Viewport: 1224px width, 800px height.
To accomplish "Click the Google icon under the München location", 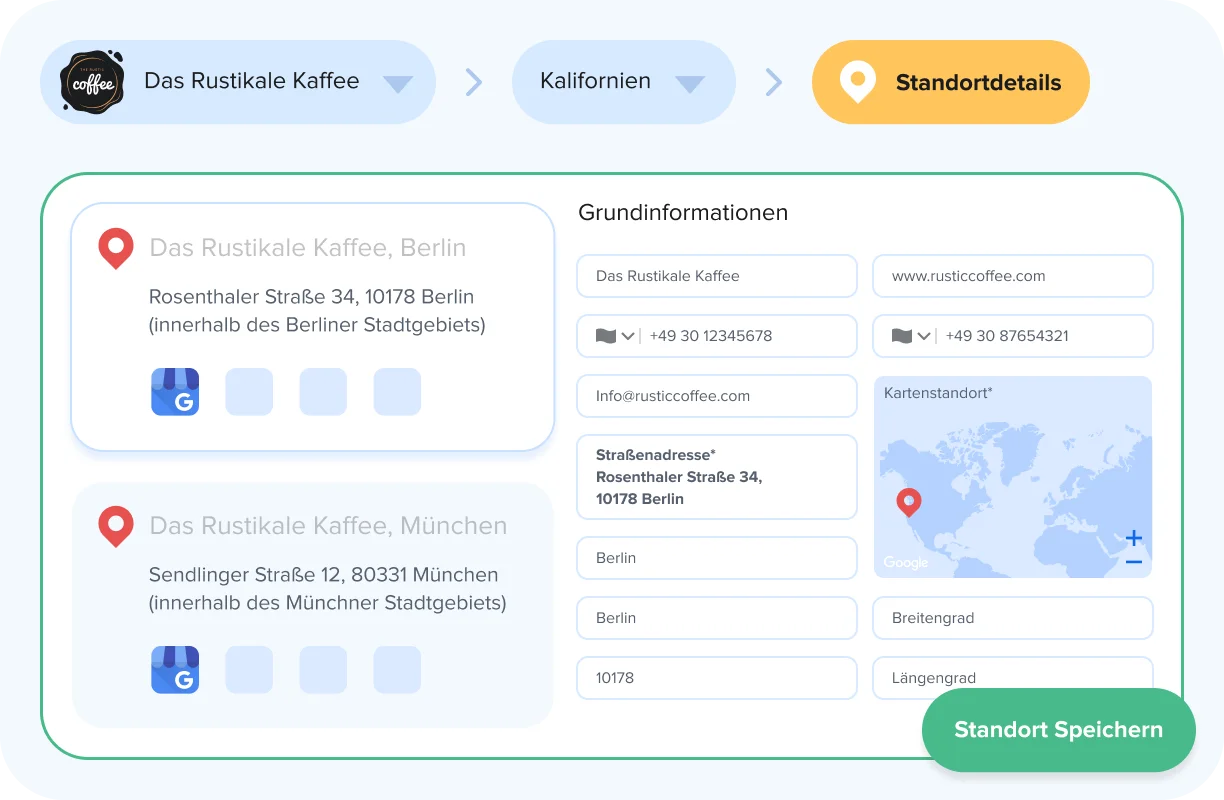I will 175,670.
